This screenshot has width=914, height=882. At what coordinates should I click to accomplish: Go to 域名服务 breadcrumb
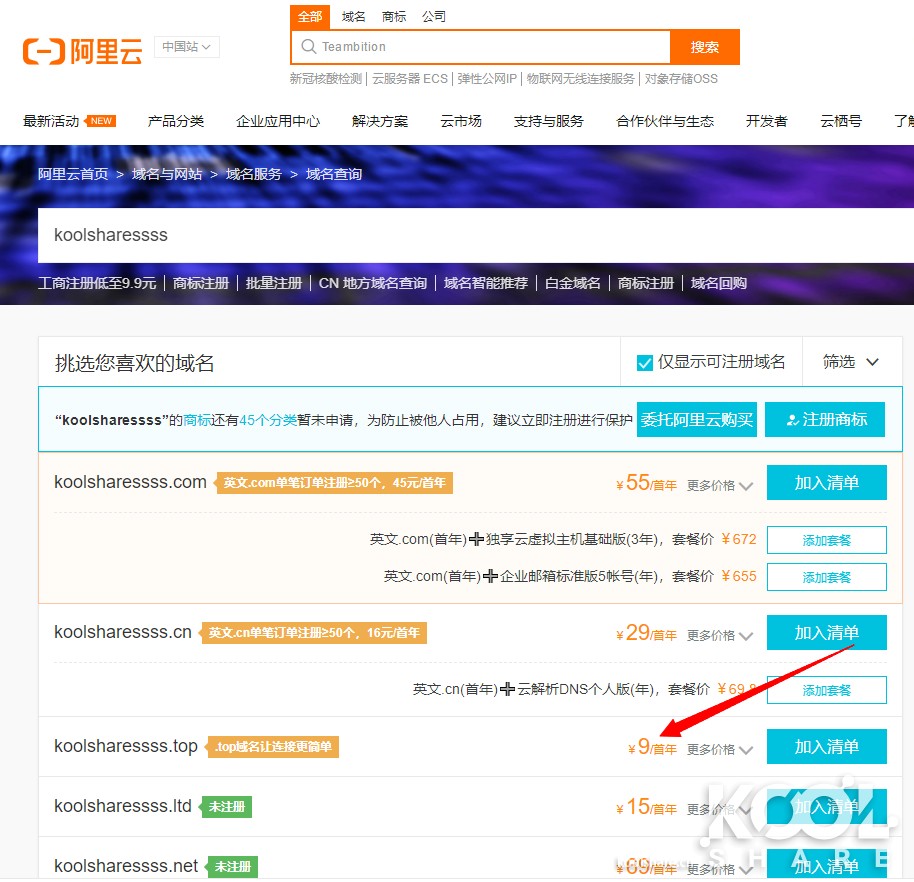(254, 174)
